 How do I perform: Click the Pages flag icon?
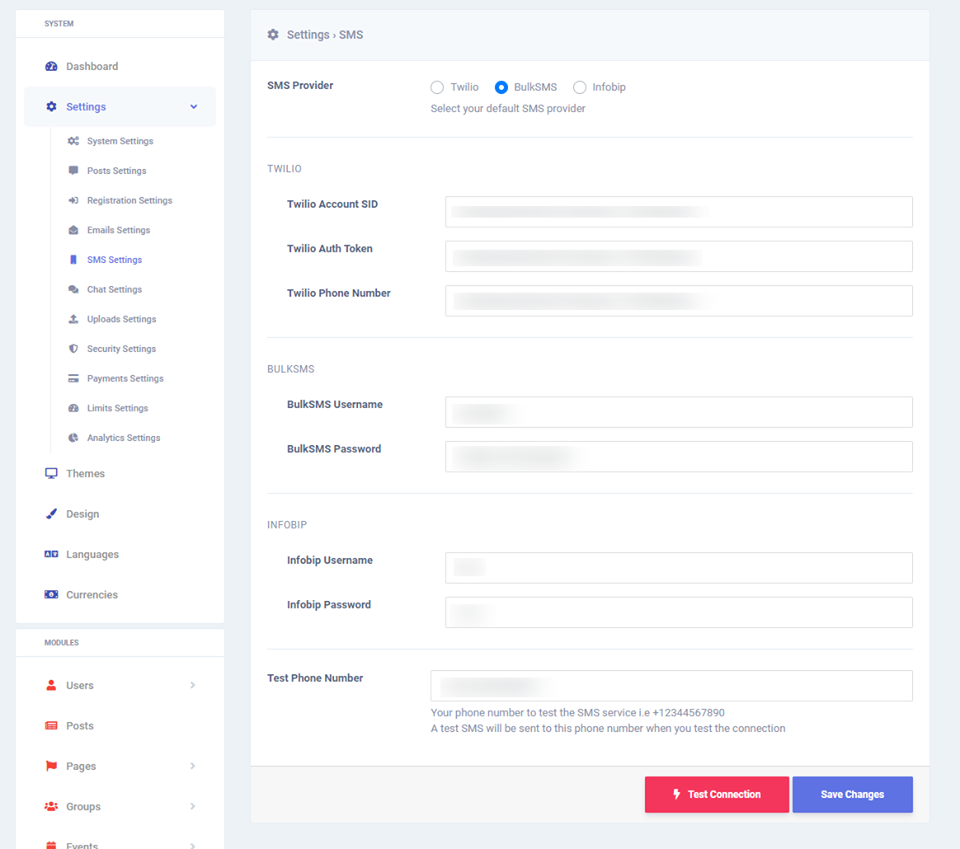tap(51, 766)
